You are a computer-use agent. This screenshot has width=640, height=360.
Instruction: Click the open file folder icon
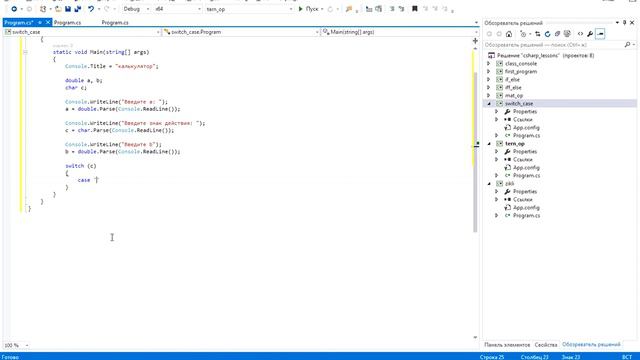coord(58,9)
